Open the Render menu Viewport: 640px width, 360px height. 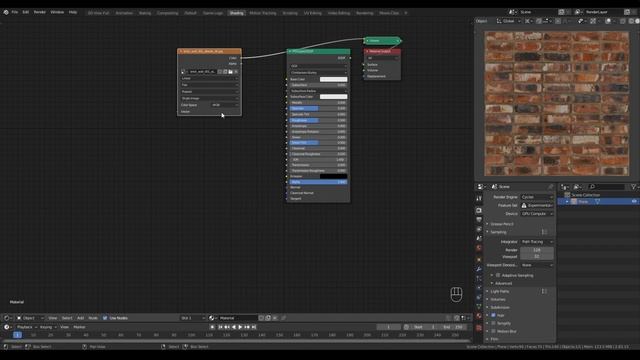(x=40, y=12)
